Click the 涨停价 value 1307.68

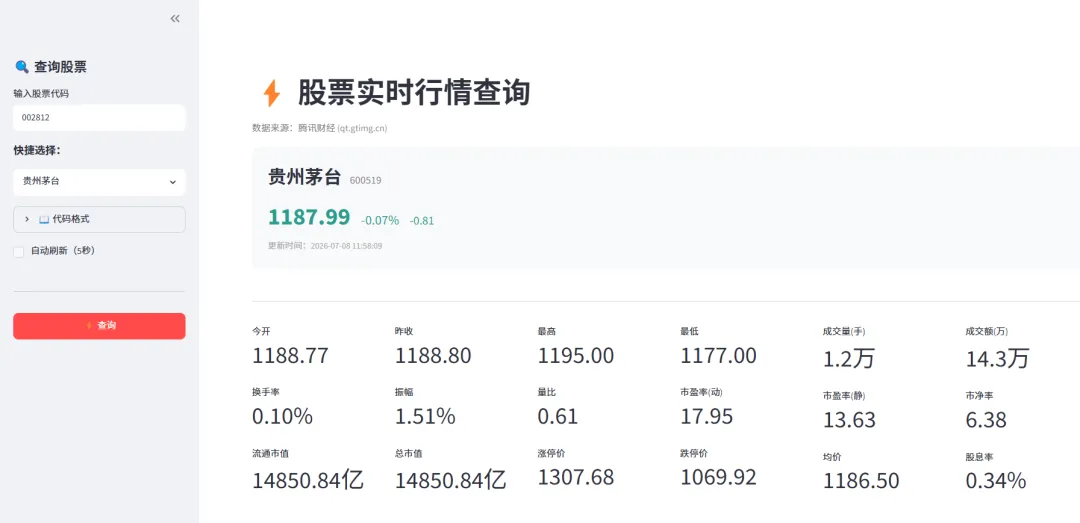coord(576,477)
